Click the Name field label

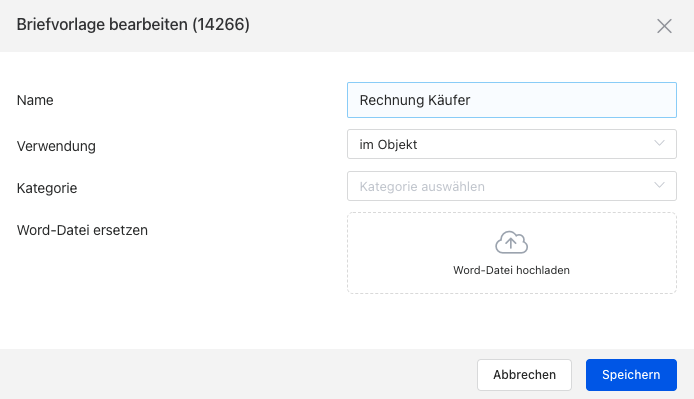pos(35,100)
